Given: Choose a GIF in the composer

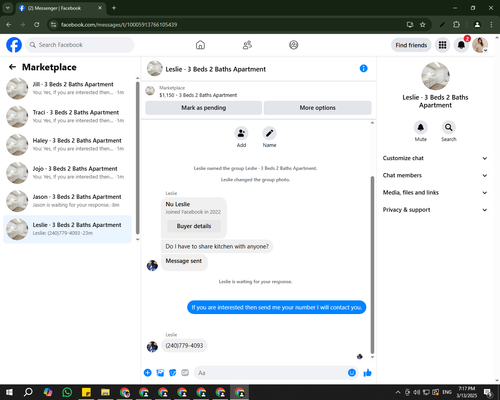Looking at the screenshot, I should (185, 373).
